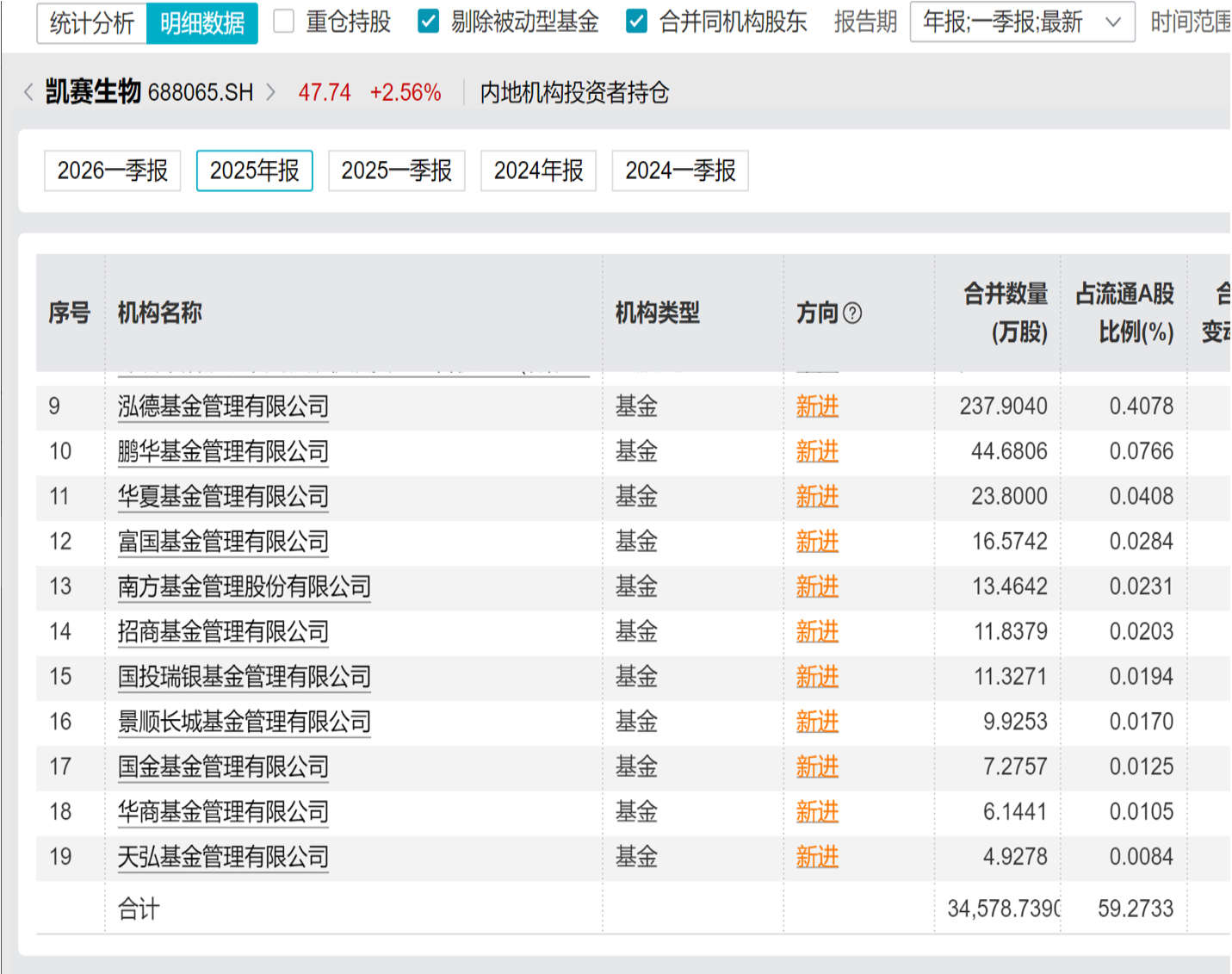The image size is (1232, 974).
Task: Click 新进 link for 富国基金 row
Action: [x=817, y=542]
